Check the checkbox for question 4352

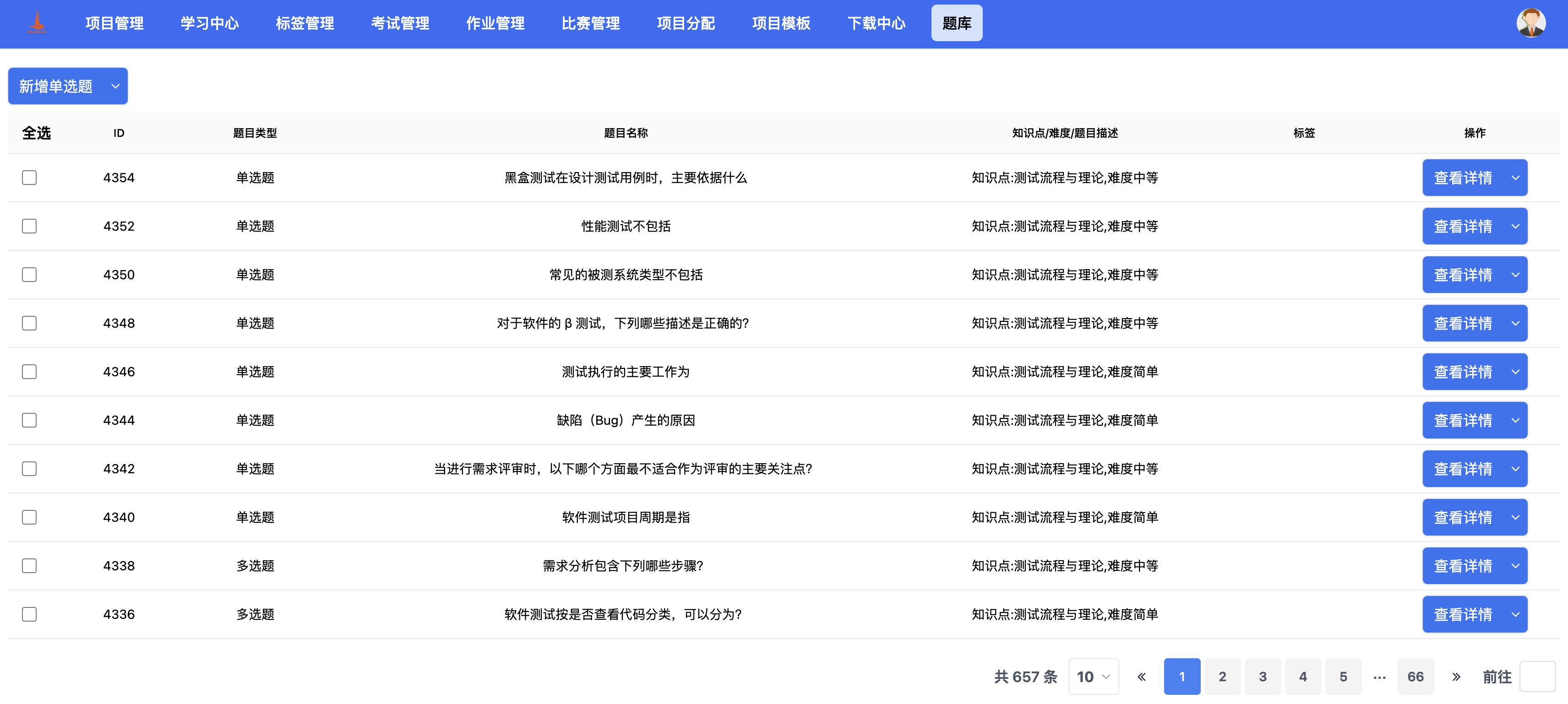(x=29, y=226)
